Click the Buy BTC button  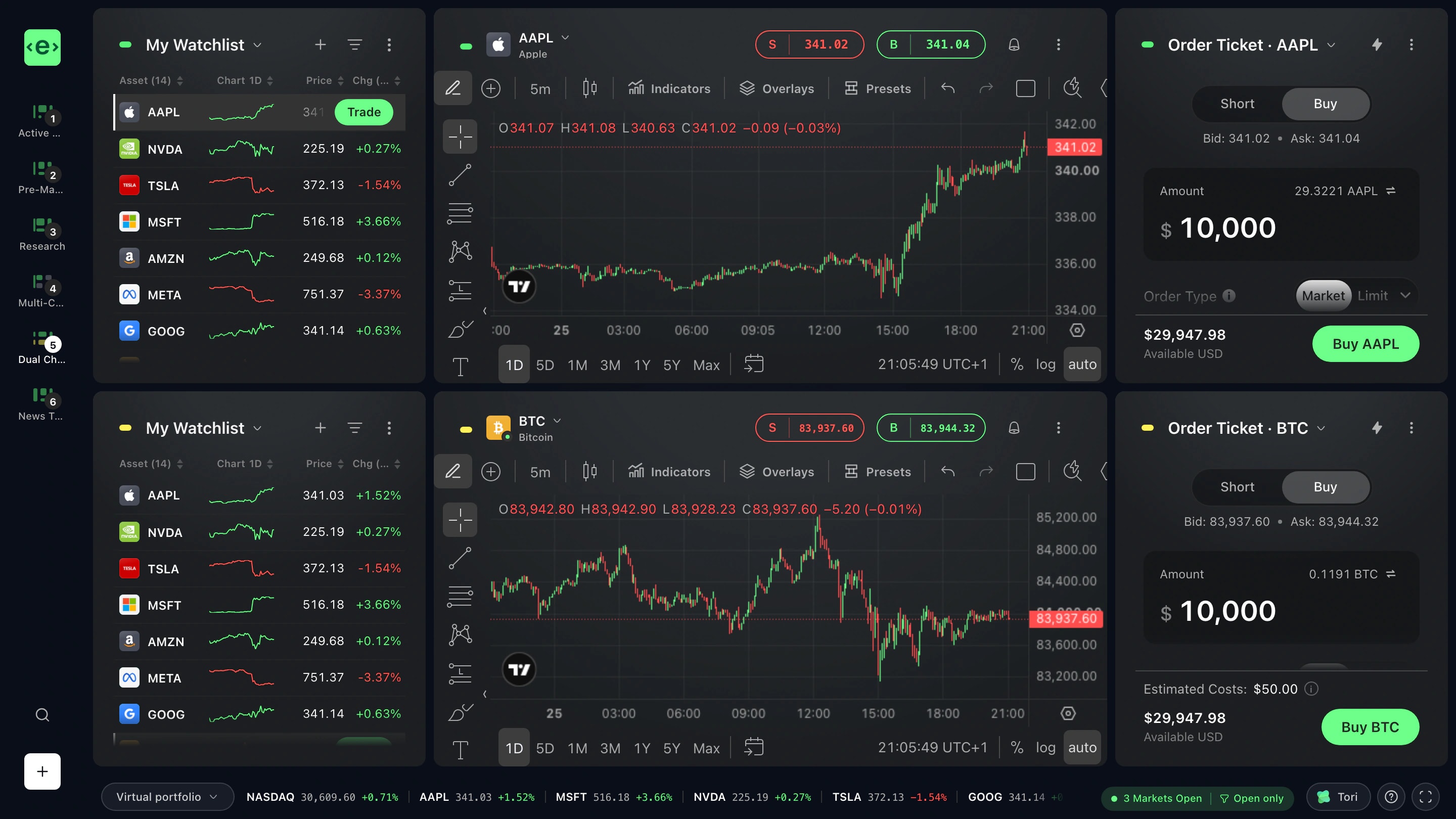click(1370, 727)
